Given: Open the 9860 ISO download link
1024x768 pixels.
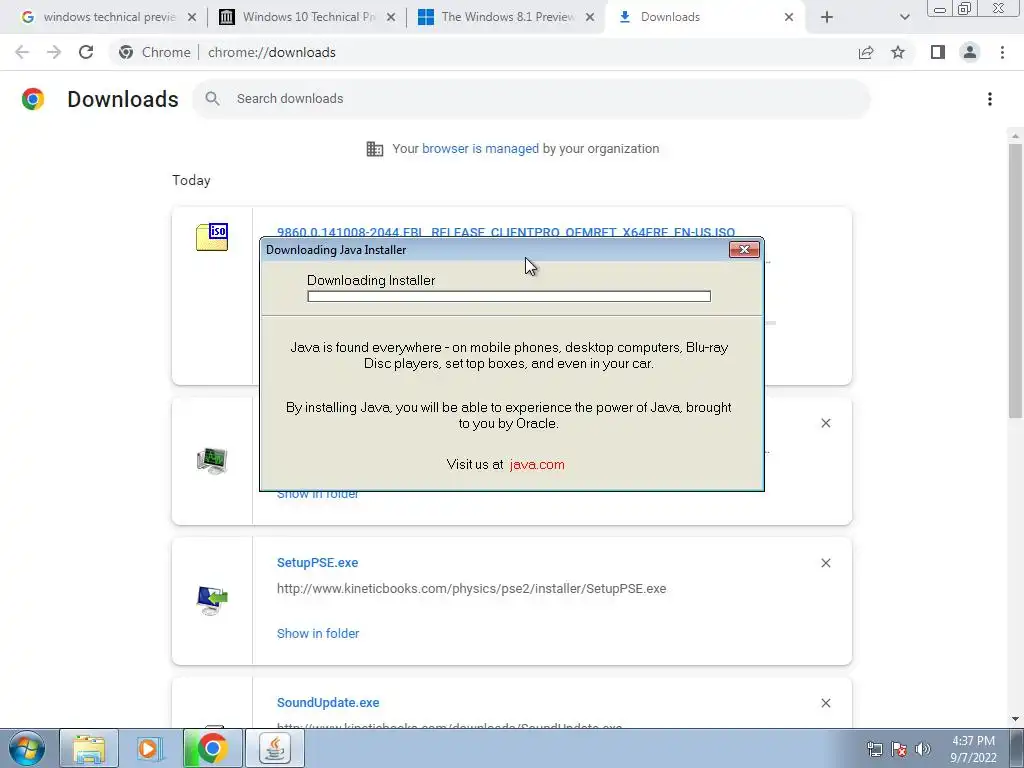Looking at the screenshot, I should point(505,232).
